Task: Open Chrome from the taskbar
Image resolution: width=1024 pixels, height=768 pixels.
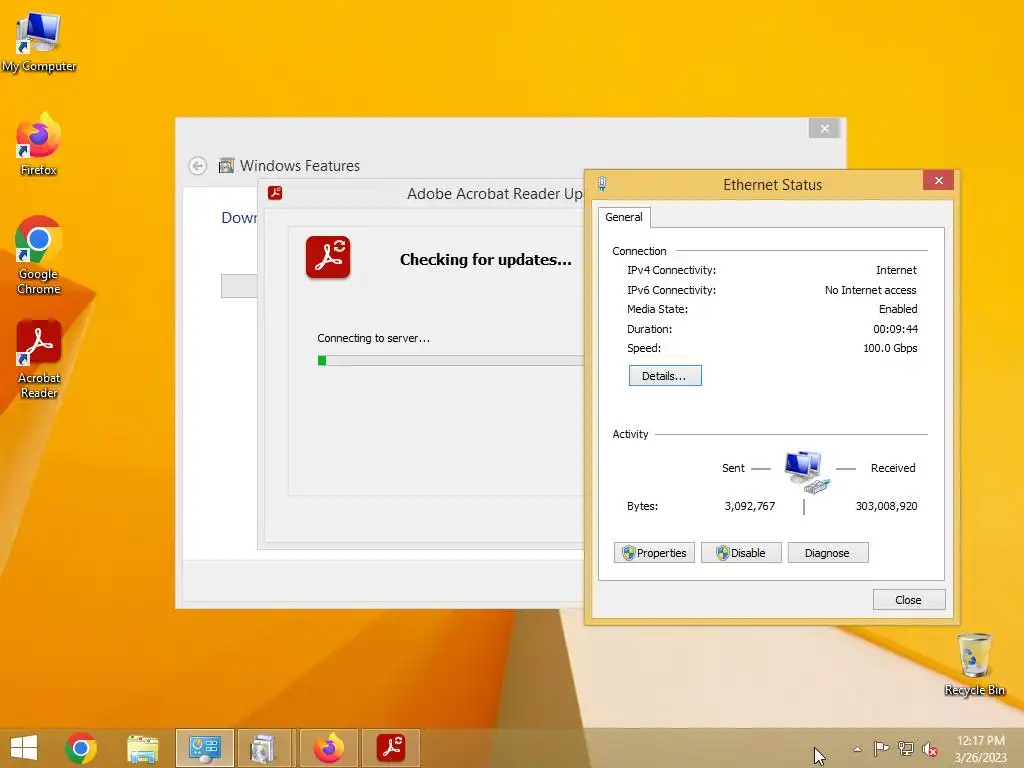Action: pos(81,748)
